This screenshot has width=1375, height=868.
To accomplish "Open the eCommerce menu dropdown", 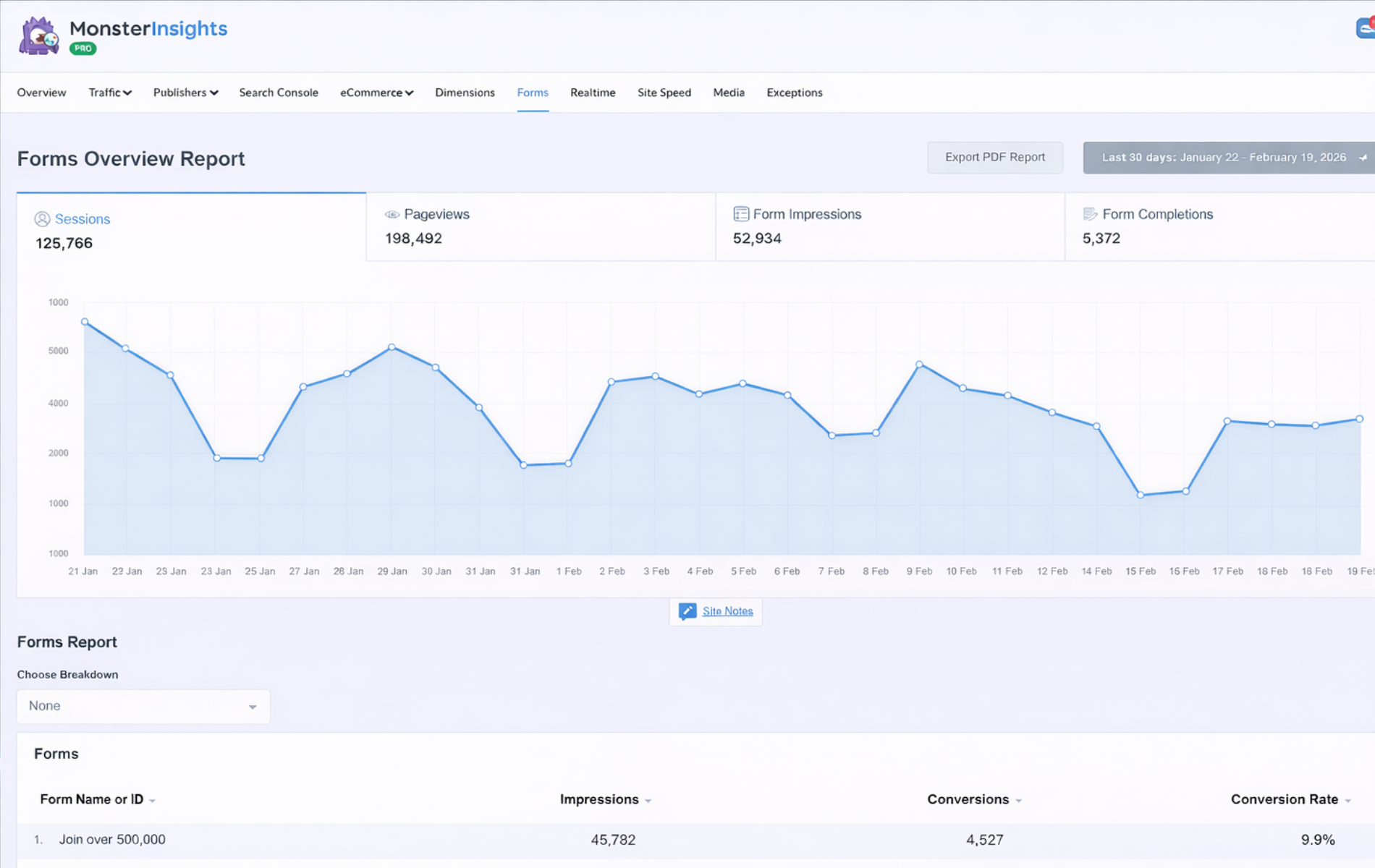I will point(376,93).
